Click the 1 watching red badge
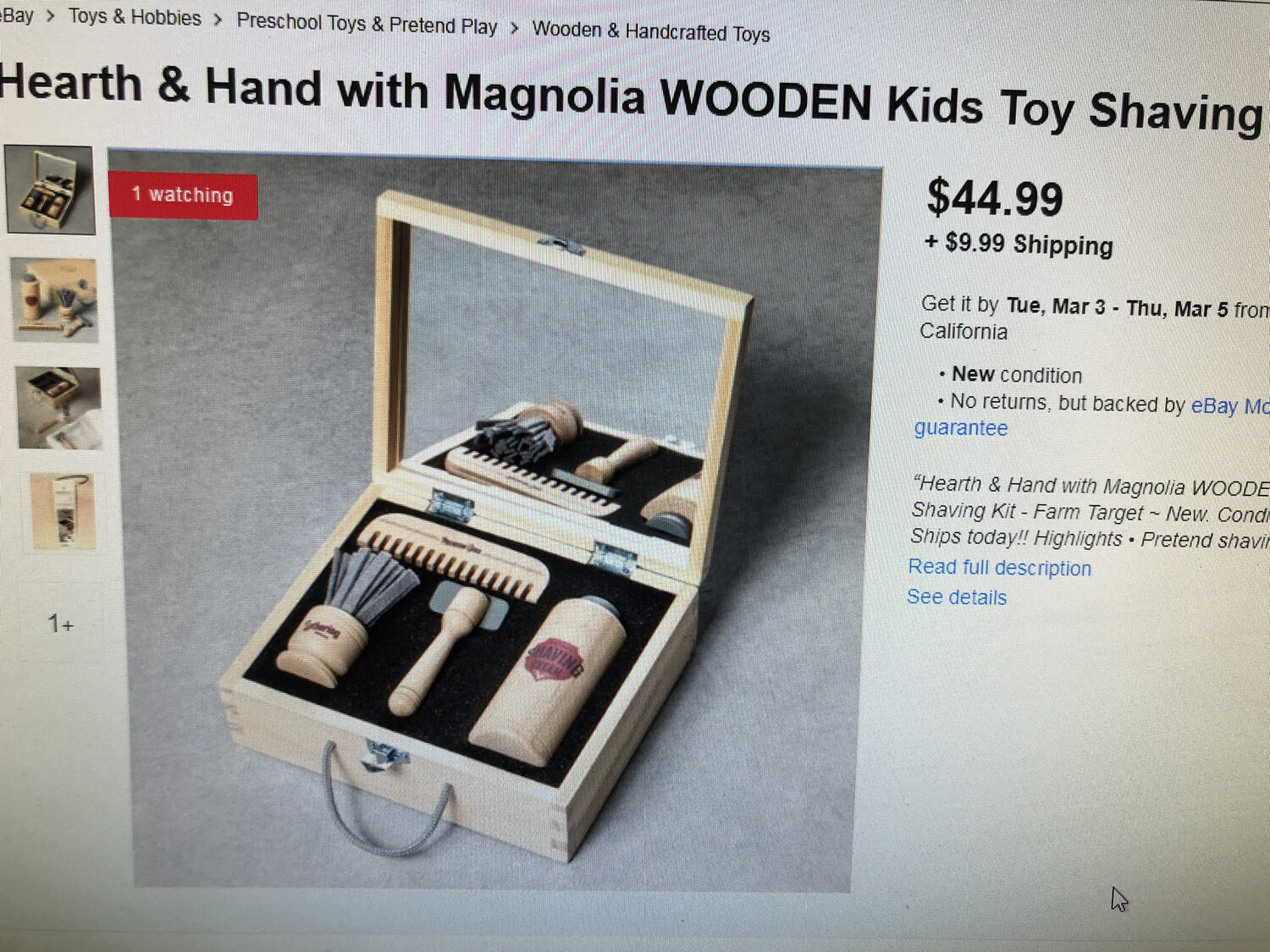This screenshot has width=1270, height=952. (x=183, y=195)
